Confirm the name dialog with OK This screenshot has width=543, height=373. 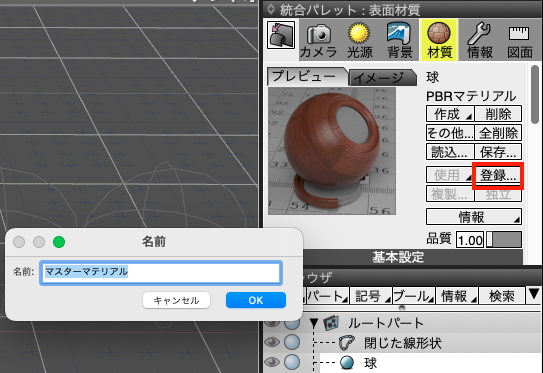point(256,300)
